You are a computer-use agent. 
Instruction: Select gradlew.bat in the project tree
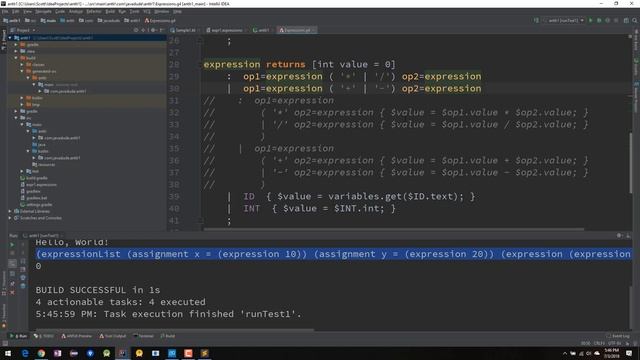pos(34,198)
